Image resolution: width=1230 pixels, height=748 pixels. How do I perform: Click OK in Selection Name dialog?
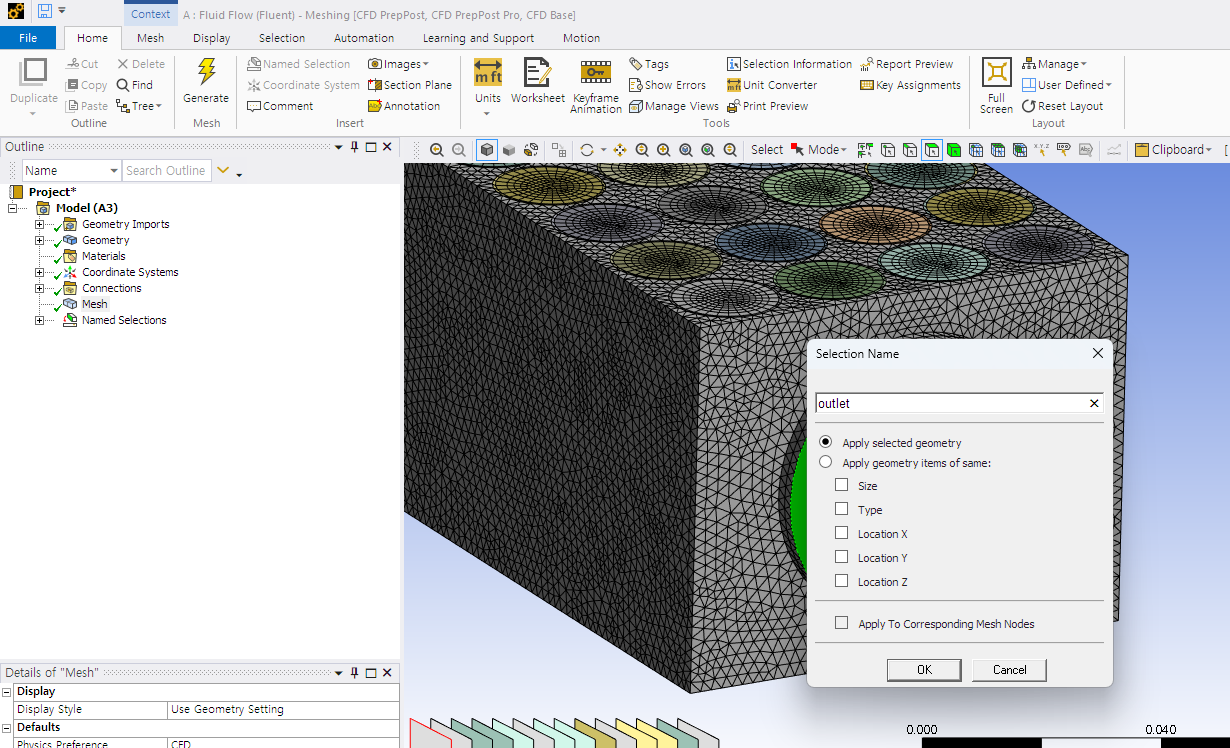point(924,670)
